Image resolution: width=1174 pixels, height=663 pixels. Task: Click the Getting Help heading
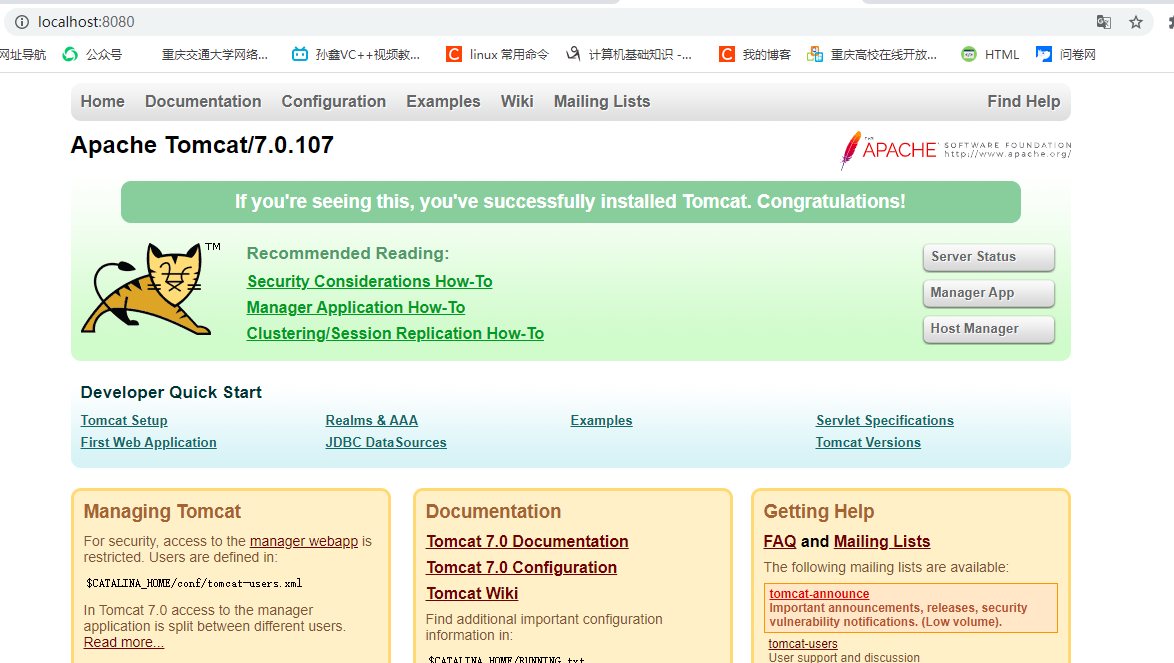pos(819,511)
